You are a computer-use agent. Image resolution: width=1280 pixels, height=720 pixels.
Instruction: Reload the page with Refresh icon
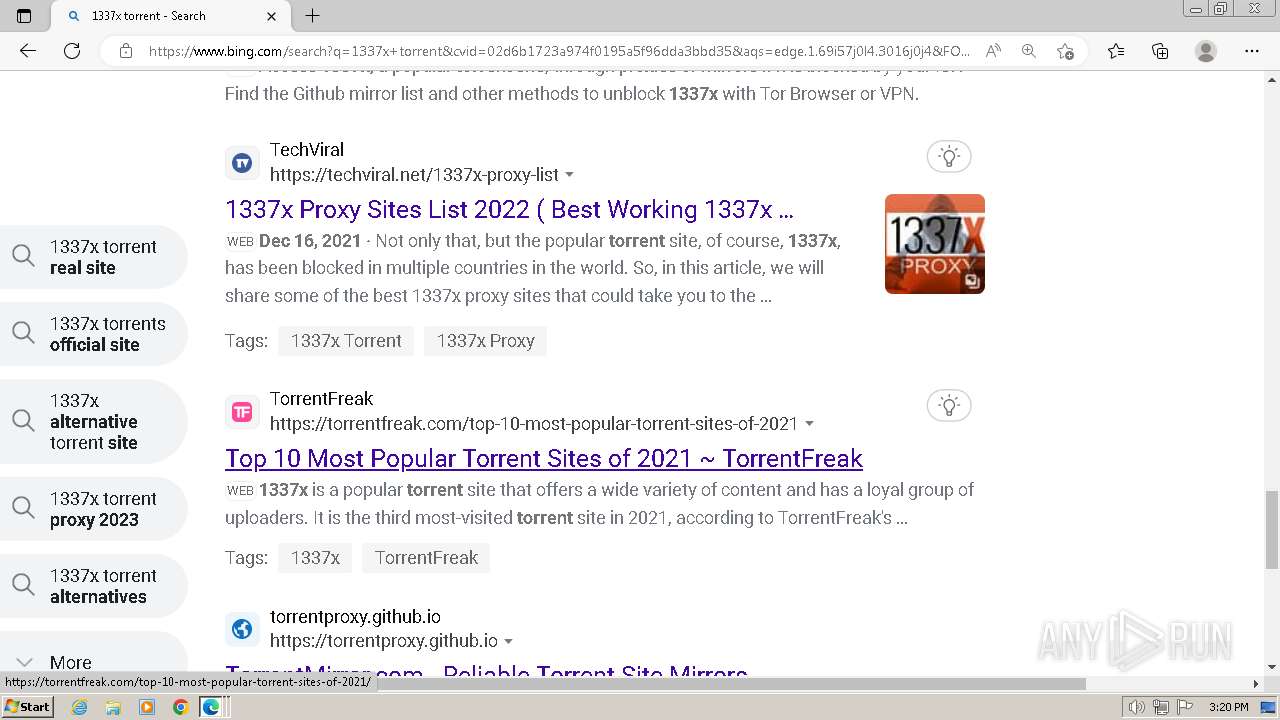(x=72, y=51)
